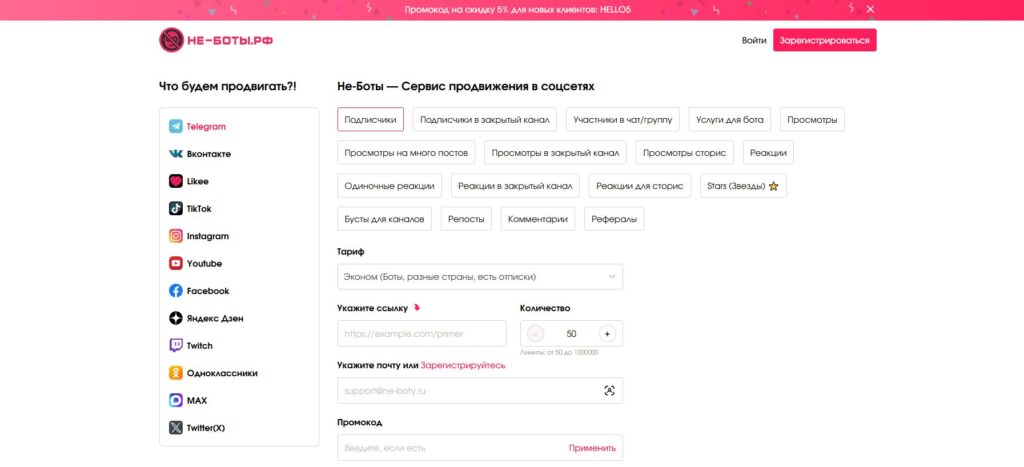Open Просмотры на много постов tab

point(406,153)
